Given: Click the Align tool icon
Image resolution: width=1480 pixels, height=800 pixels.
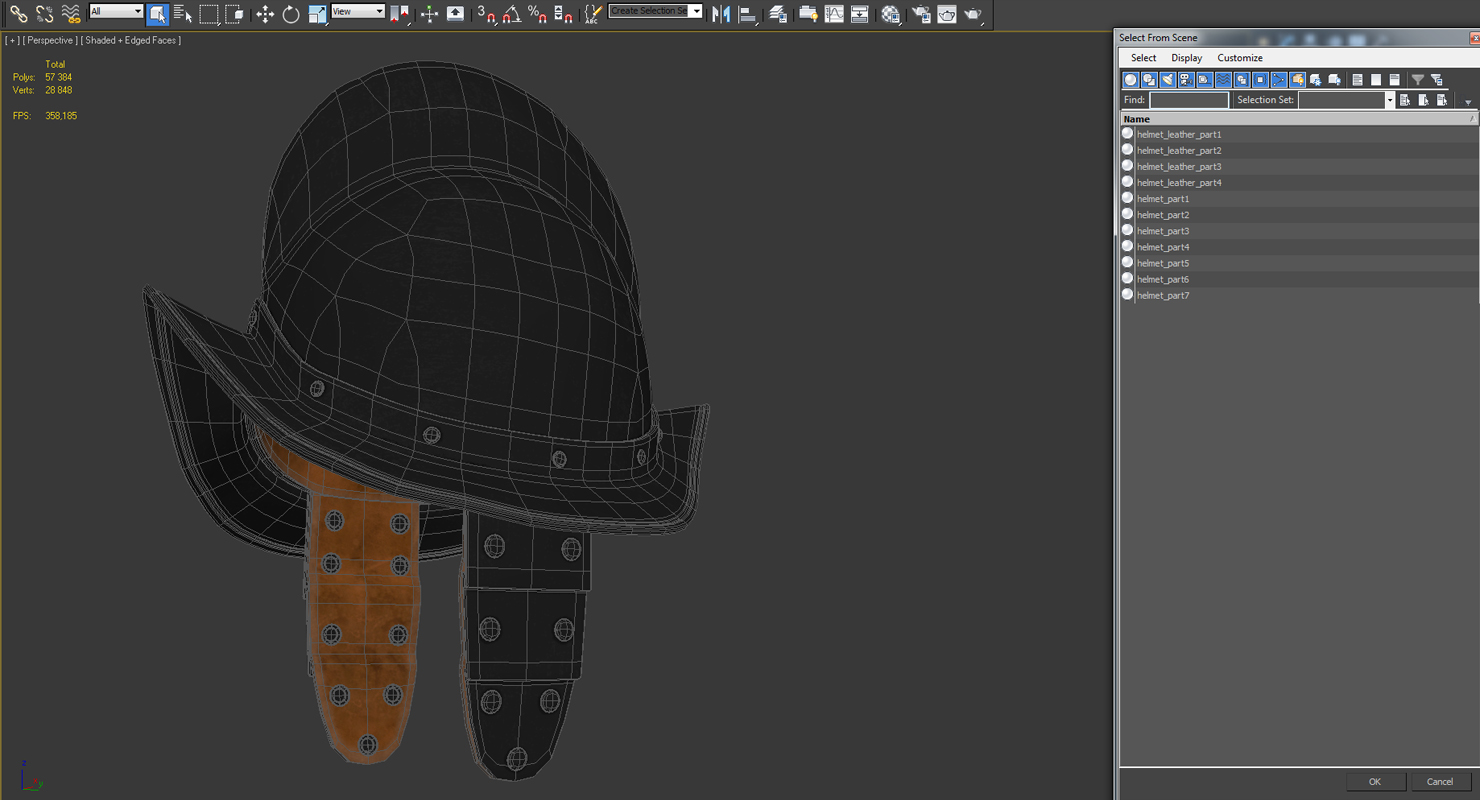Looking at the screenshot, I should (747, 14).
